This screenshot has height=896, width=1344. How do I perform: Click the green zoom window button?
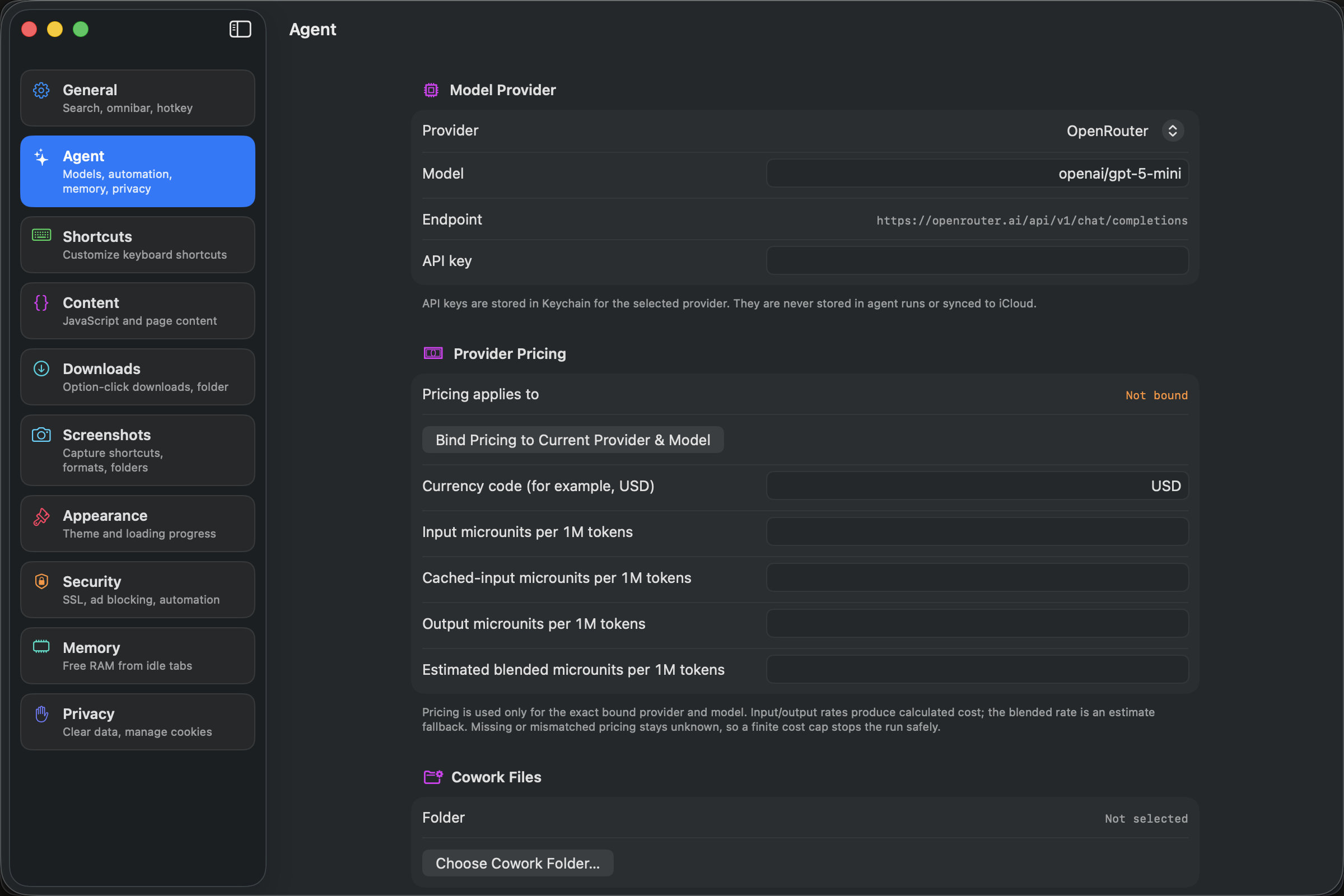pos(81,29)
